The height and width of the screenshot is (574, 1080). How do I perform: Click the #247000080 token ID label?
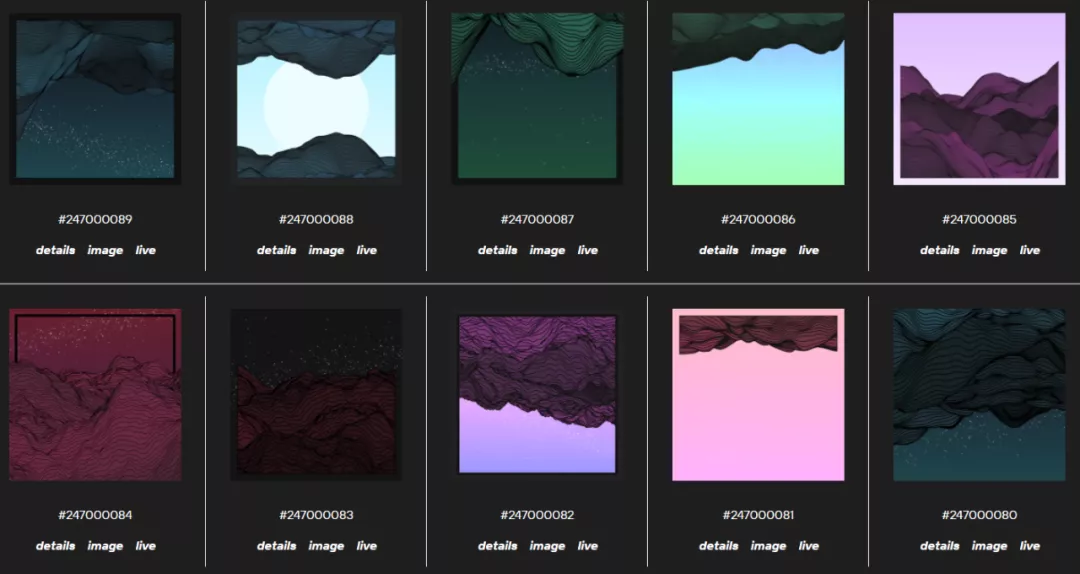[x=979, y=515]
